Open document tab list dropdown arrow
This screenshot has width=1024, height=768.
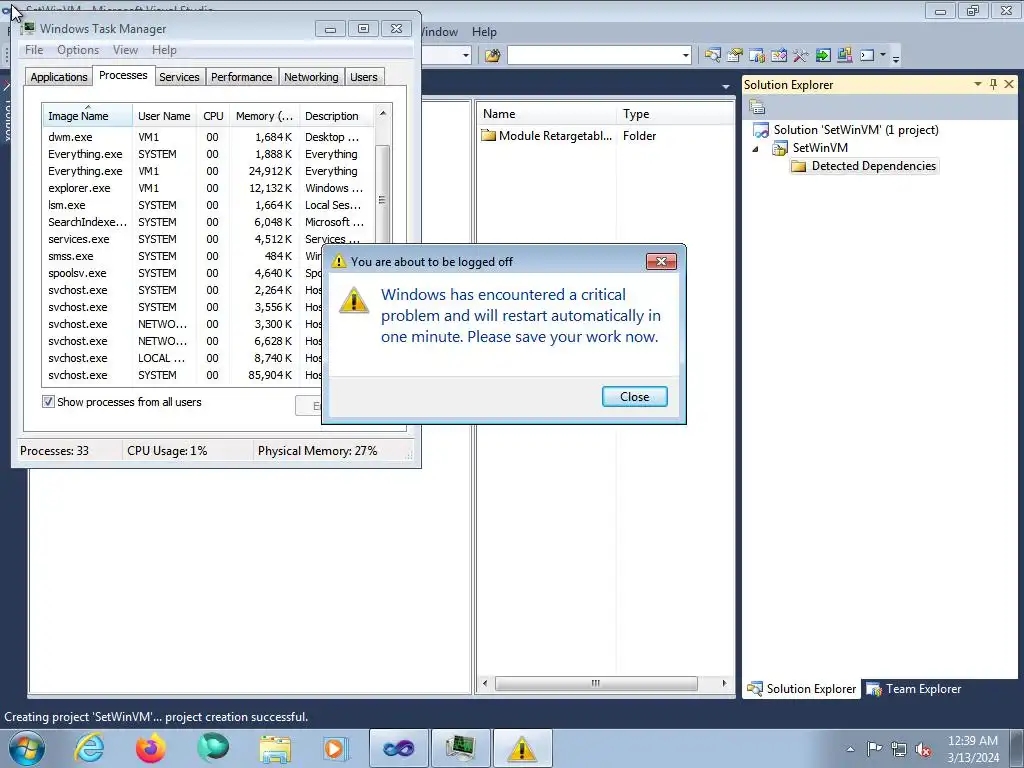coord(726,87)
